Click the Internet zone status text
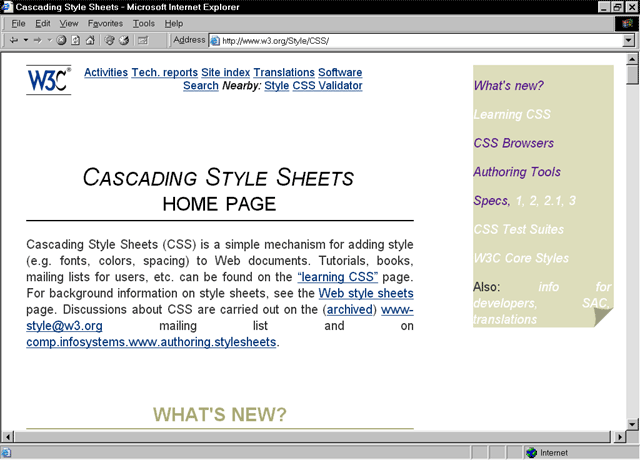This screenshot has width=640, height=460. [x=554, y=453]
